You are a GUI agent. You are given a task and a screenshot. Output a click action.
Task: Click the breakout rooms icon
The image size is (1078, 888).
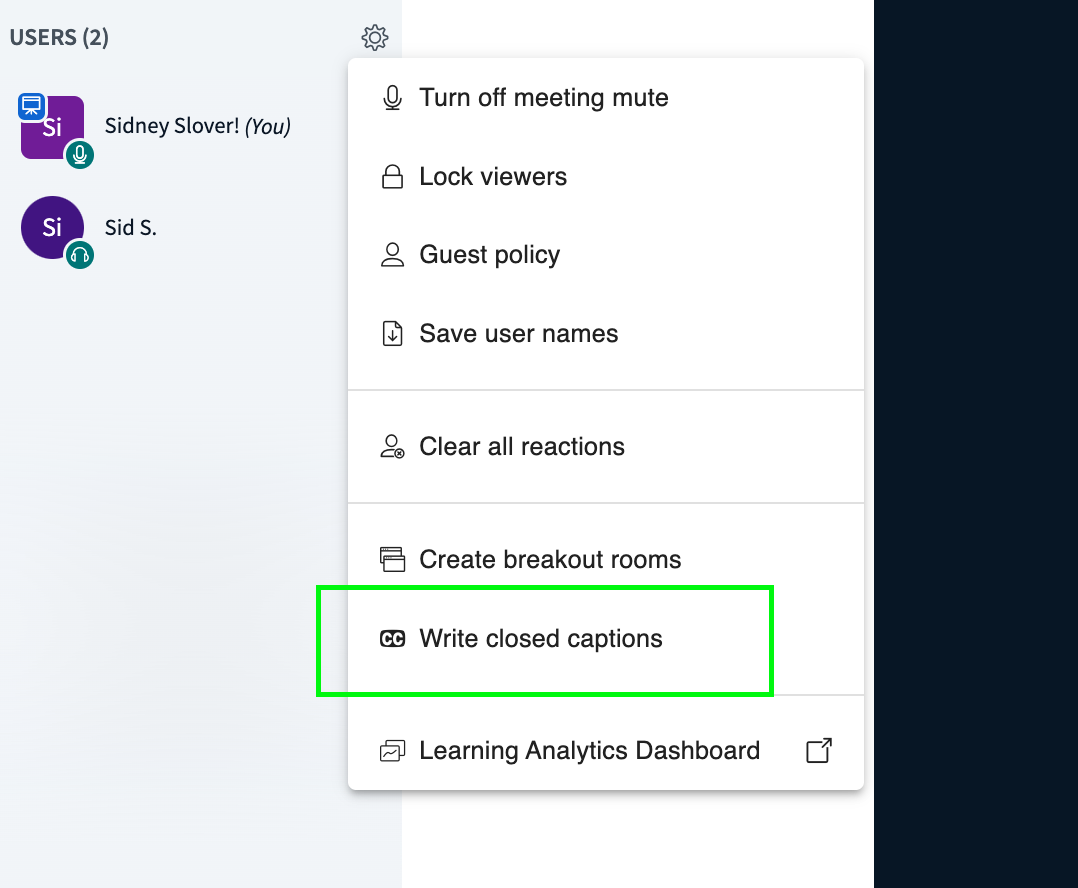pos(392,559)
